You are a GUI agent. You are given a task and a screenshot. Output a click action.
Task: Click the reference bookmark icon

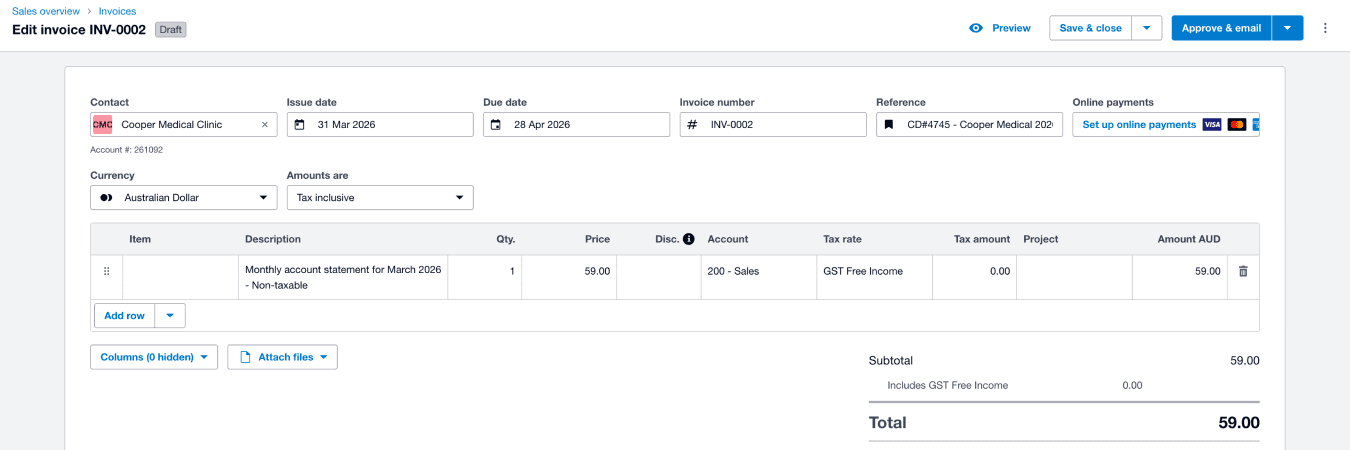click(x=888, y=125)
